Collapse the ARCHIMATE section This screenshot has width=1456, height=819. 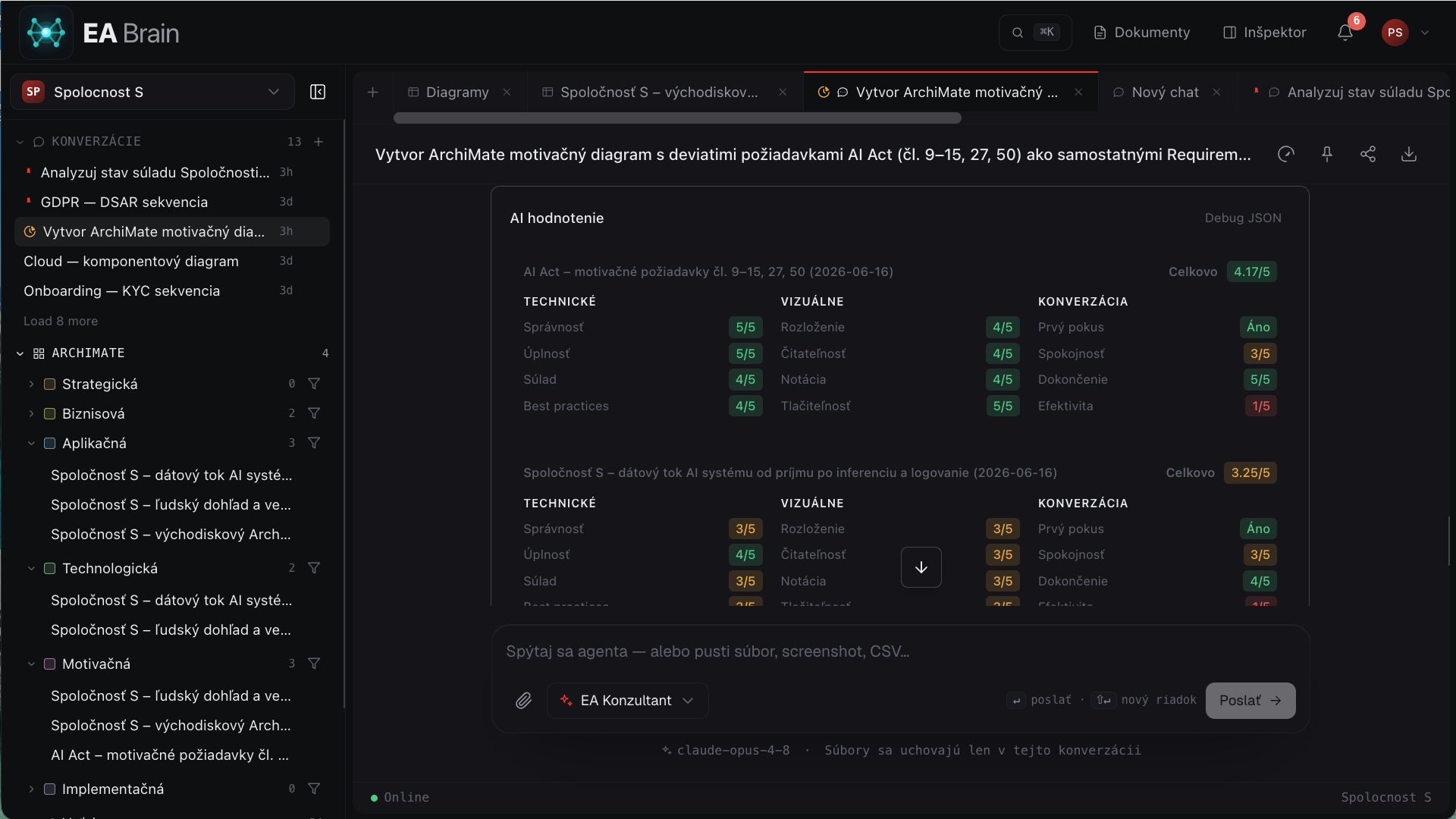click(x=20, y=353)
